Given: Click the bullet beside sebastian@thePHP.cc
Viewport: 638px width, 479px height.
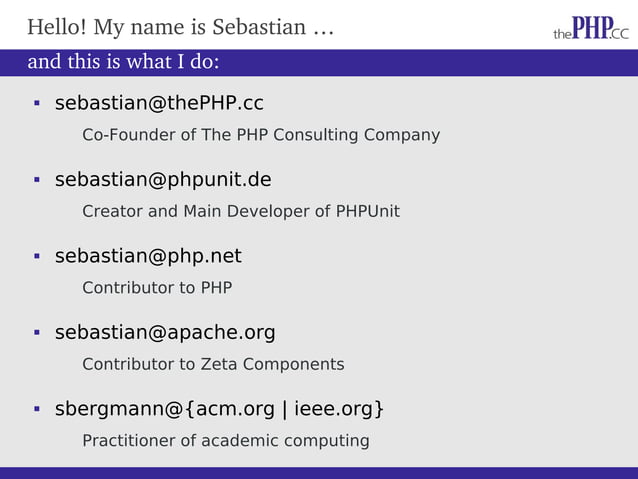Looking at the screenshot, I should click(35, 104).
